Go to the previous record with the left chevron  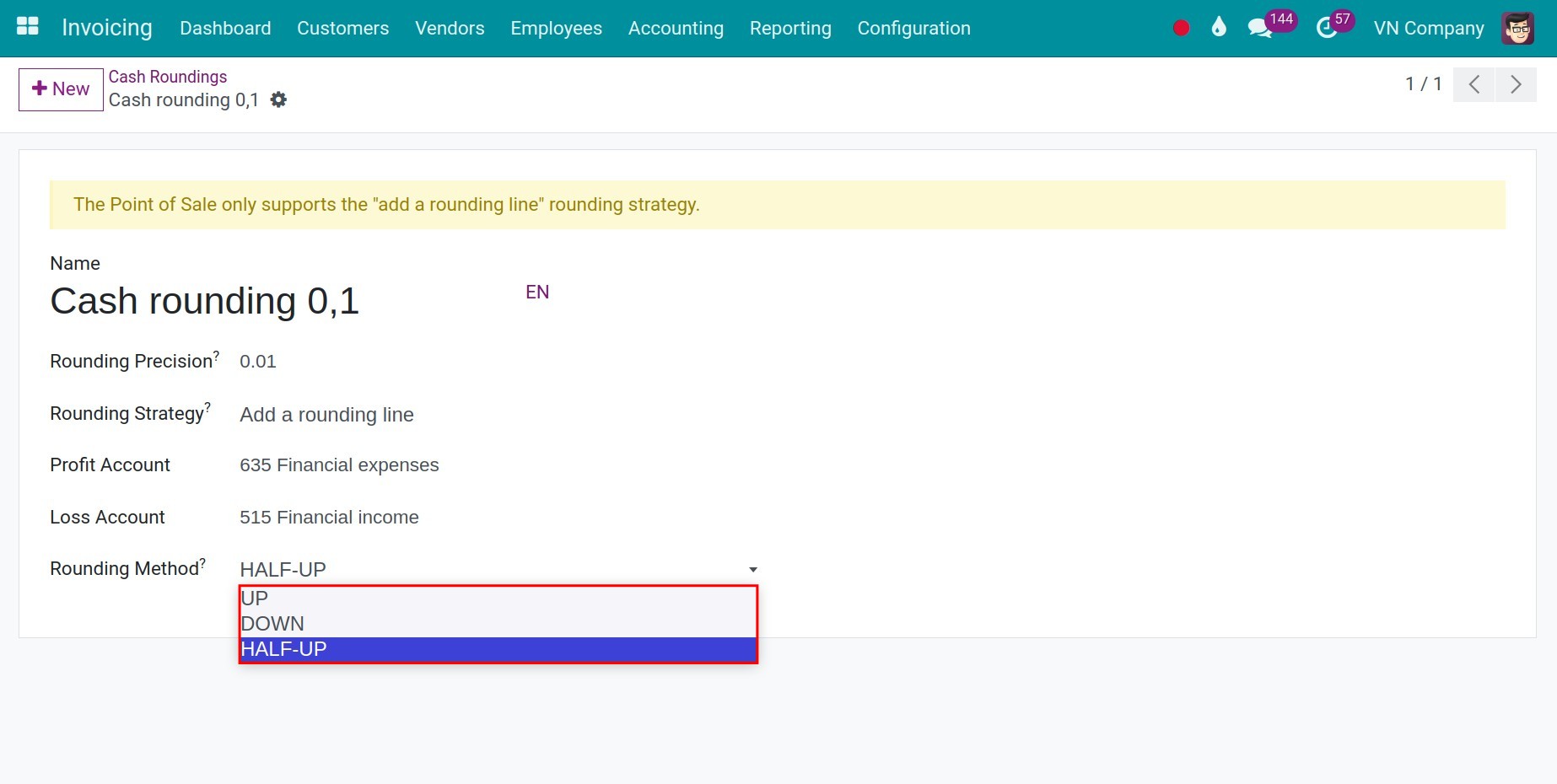pyautogui.click(x=1473, y=84)
